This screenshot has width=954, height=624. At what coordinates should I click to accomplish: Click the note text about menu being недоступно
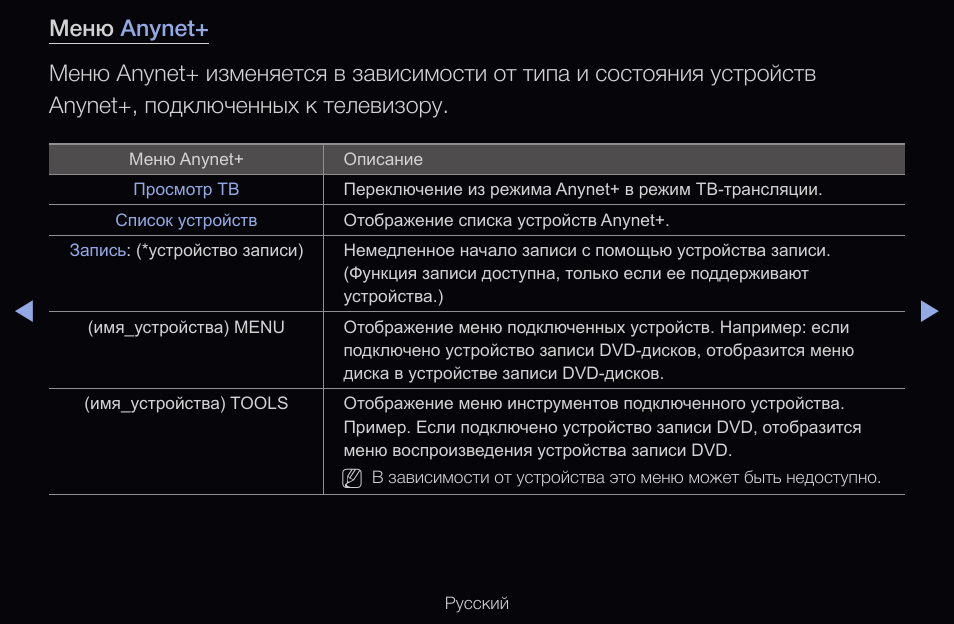(x=626, y=478)
